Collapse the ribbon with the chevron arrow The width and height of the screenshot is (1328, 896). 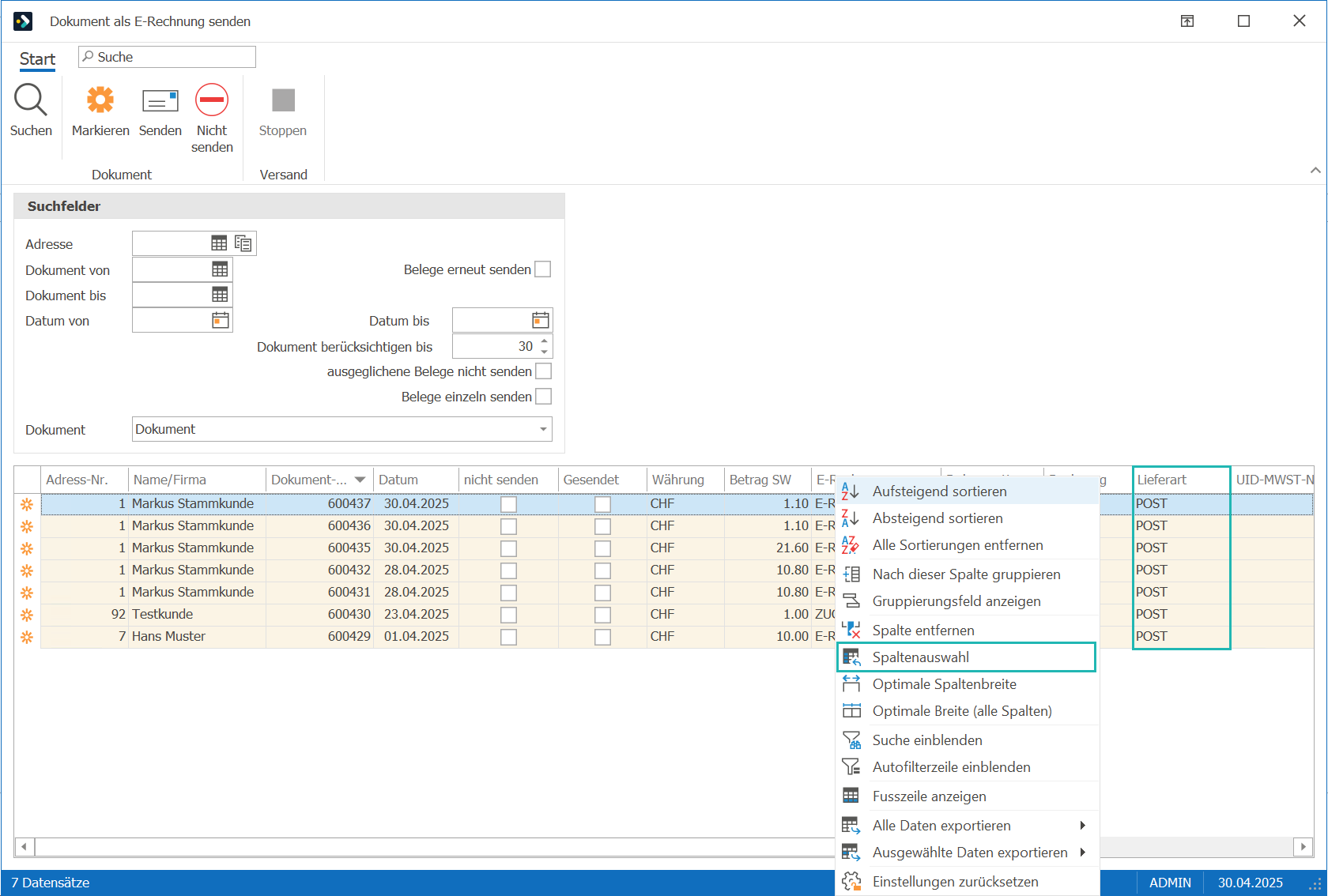tap(1315, 170)
